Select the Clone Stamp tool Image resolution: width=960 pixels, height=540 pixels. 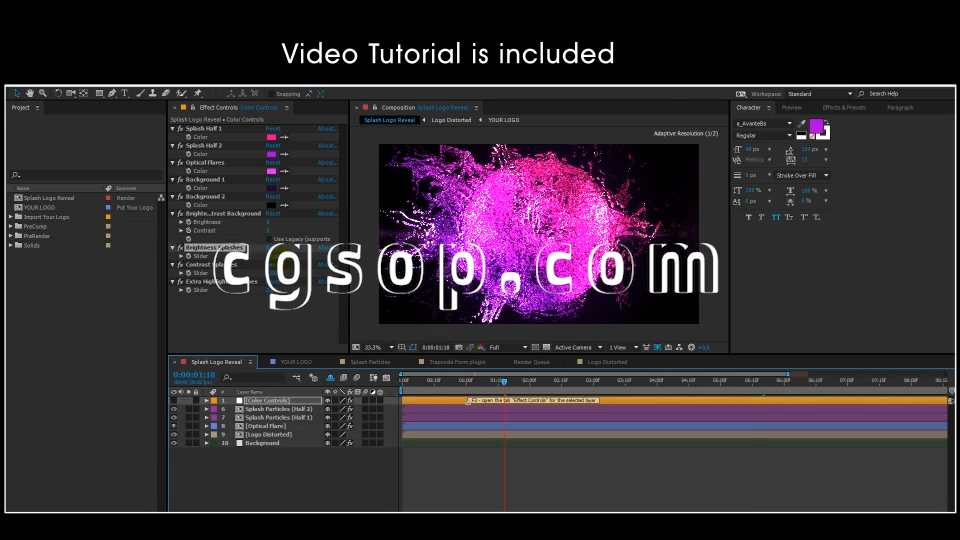tap(152, 93)
